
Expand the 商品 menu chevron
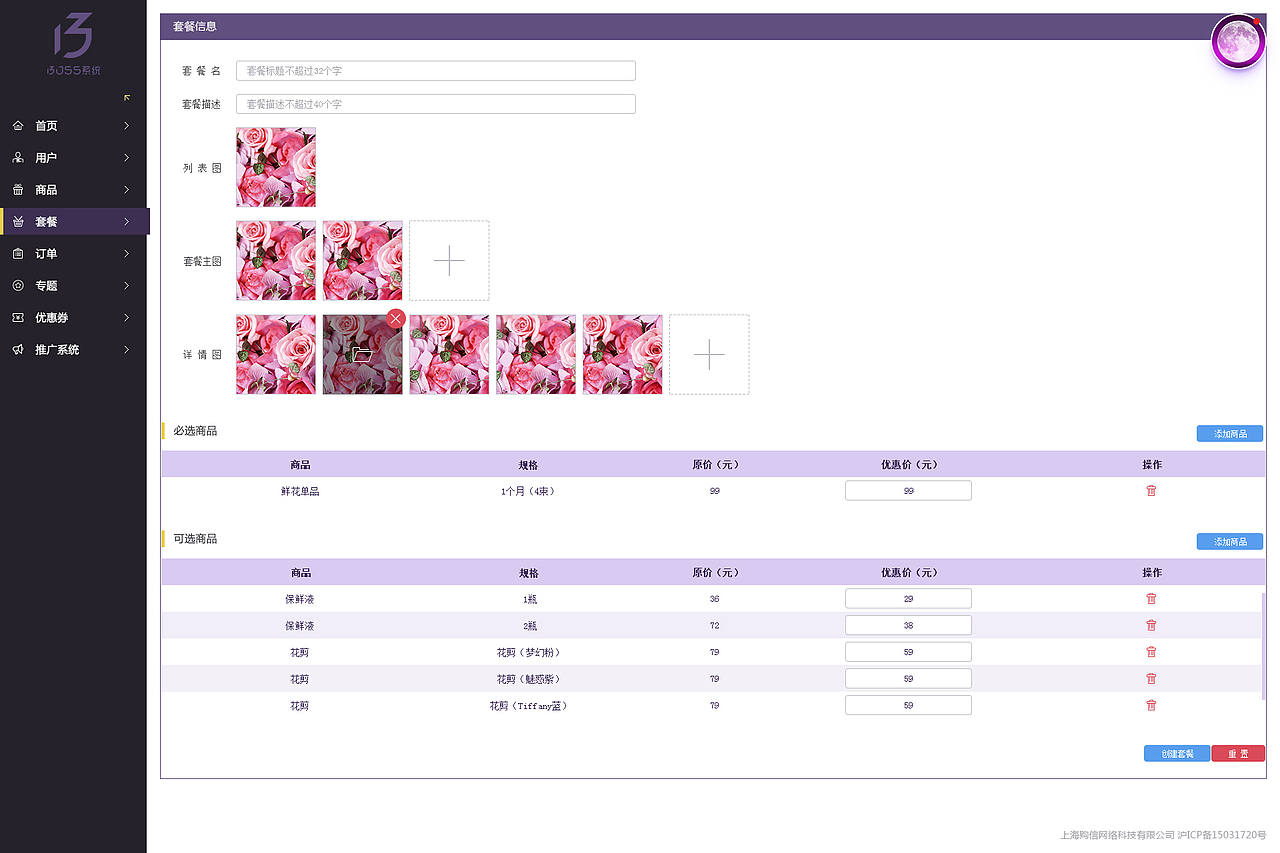126,190
